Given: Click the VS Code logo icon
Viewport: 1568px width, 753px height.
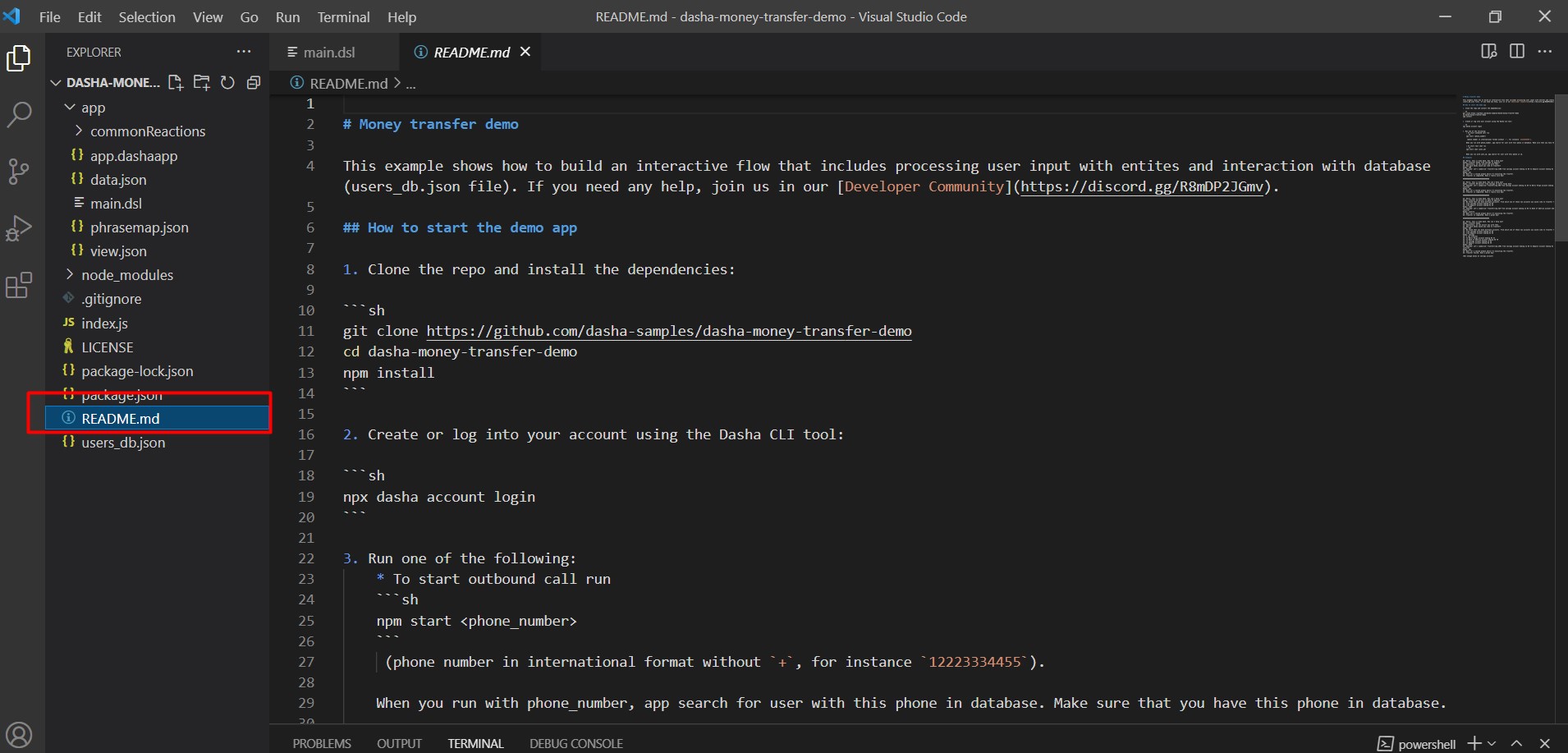Looking at the screenshot, I should point(12,16).
